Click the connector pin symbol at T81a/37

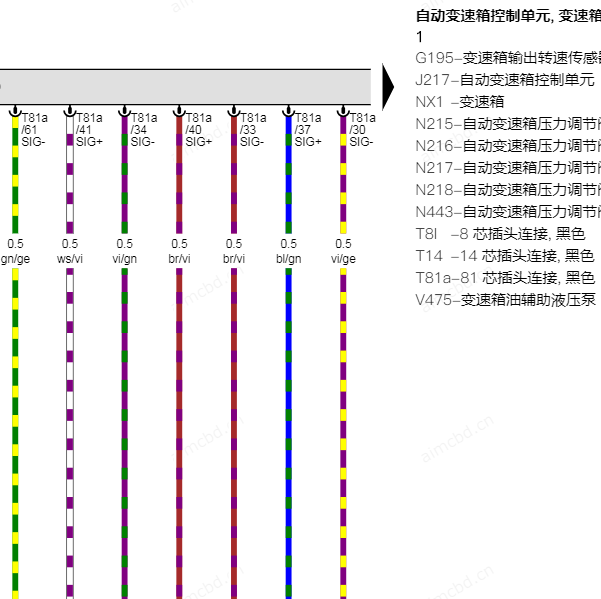[289, 111]
